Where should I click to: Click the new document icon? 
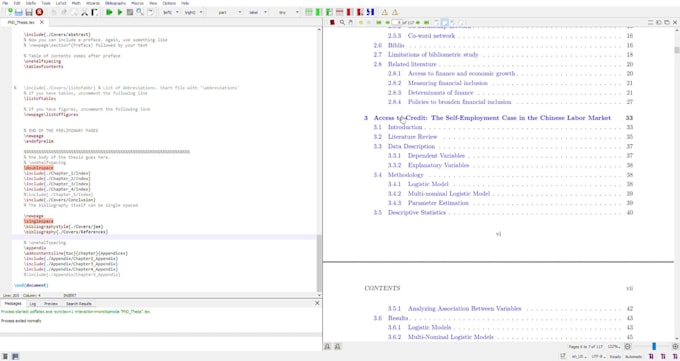[10, 12]
